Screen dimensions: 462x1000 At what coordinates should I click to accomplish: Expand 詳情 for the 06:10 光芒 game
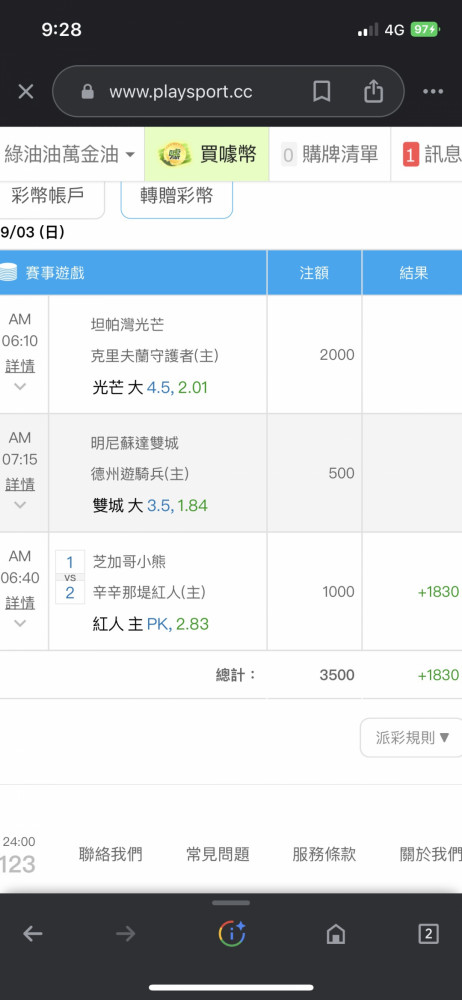pos(20,367)
